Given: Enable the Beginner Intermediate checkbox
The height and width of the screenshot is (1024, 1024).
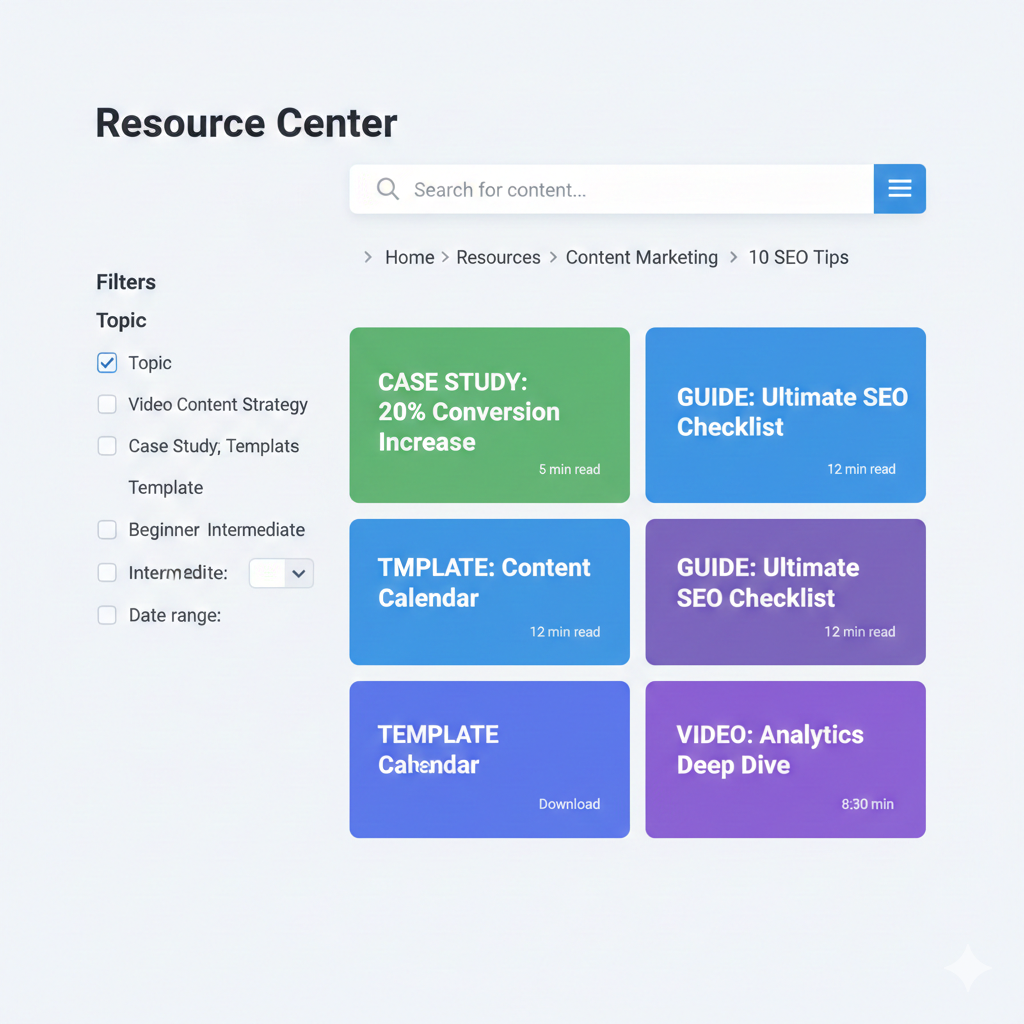Looking at the screenshot, I should [107, 530].
